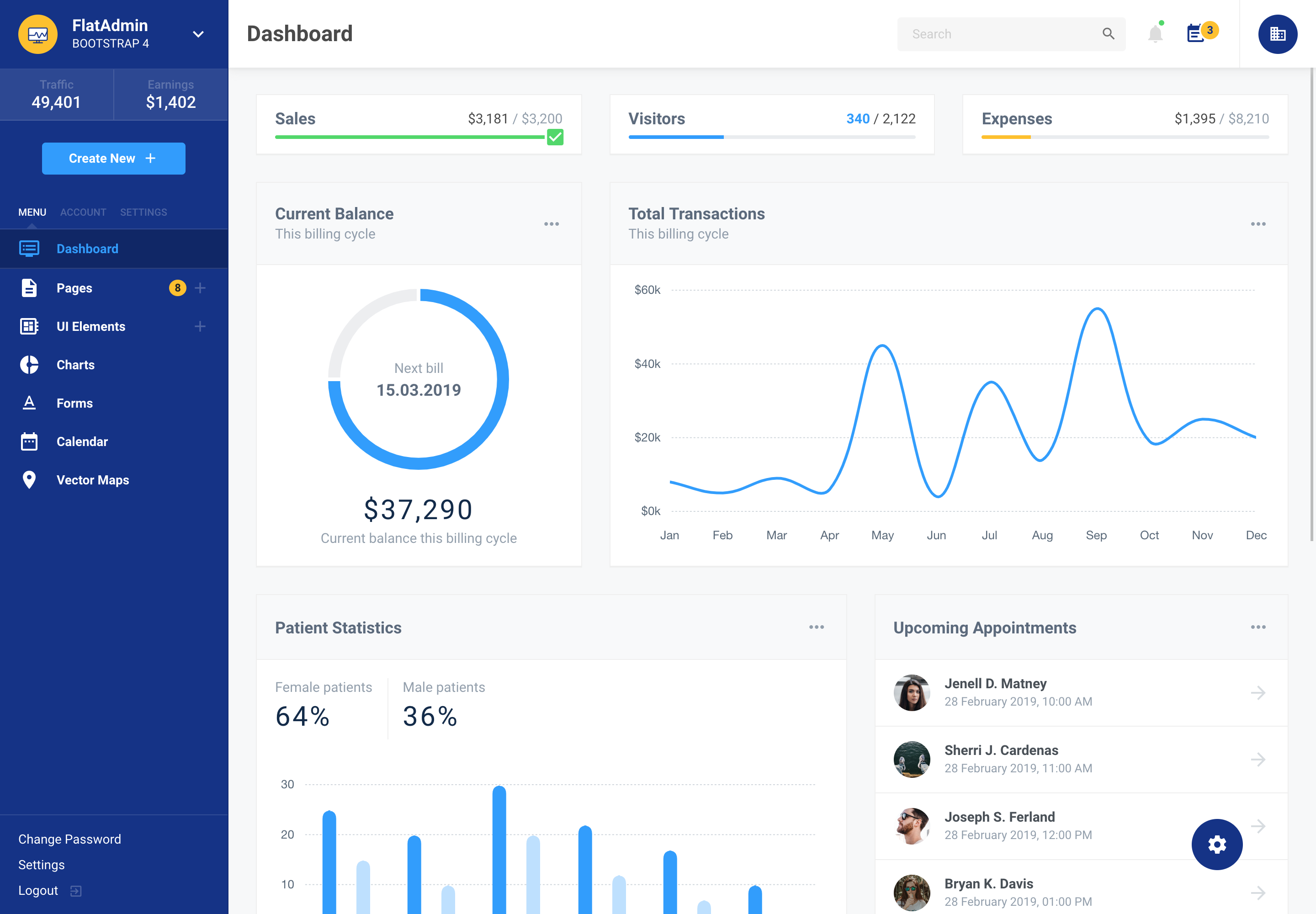Click Jenell D. Matney's avatar

point(912,693)
